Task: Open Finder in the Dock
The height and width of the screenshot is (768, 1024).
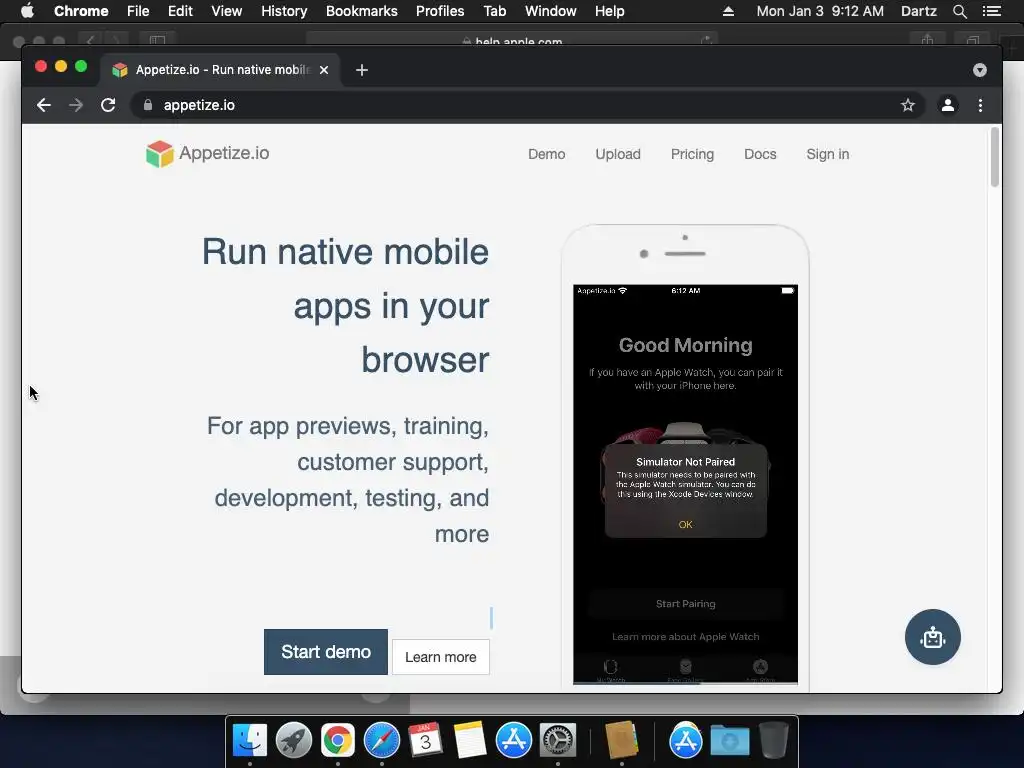Action: (250, 741)
